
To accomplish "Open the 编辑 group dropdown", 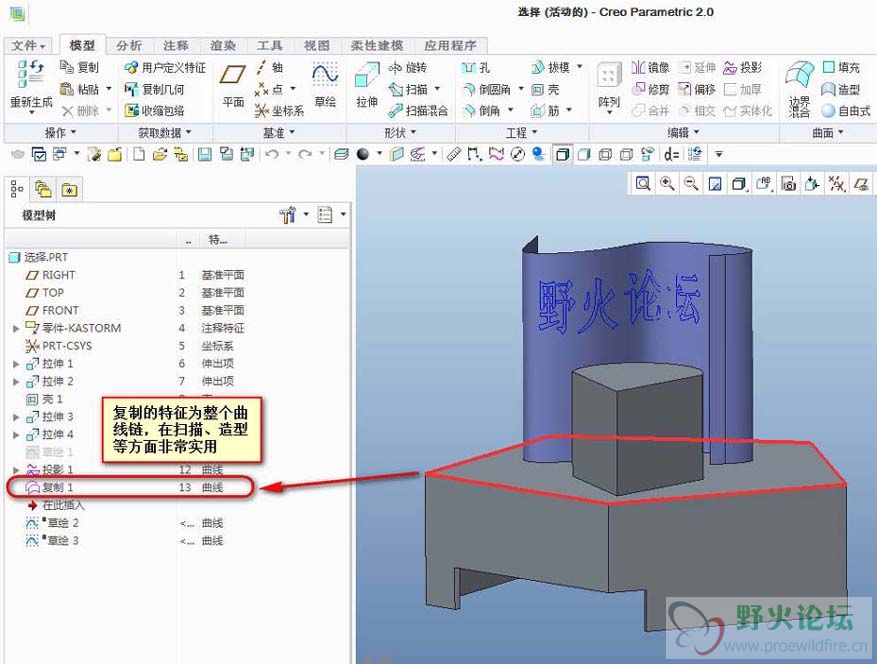I will click(x=683, y=133).
